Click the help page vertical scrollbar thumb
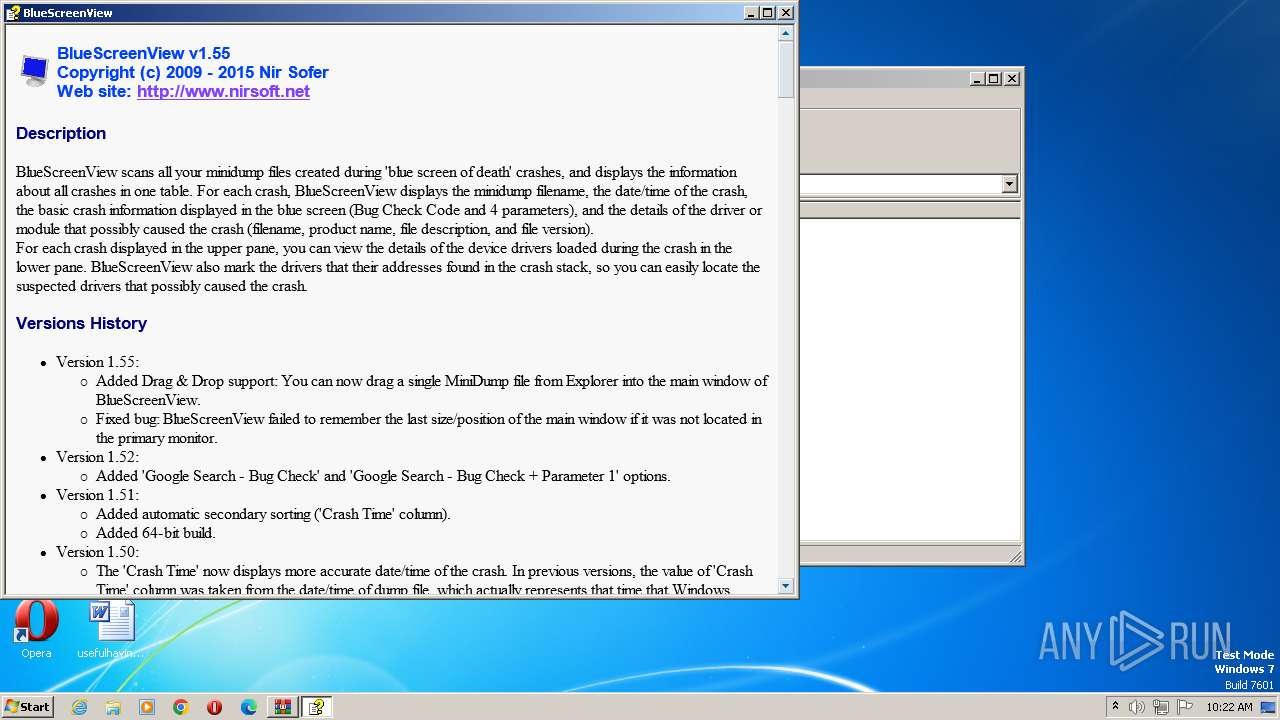Viewport: 1280px width, 720px height. [x=786, y=69]
